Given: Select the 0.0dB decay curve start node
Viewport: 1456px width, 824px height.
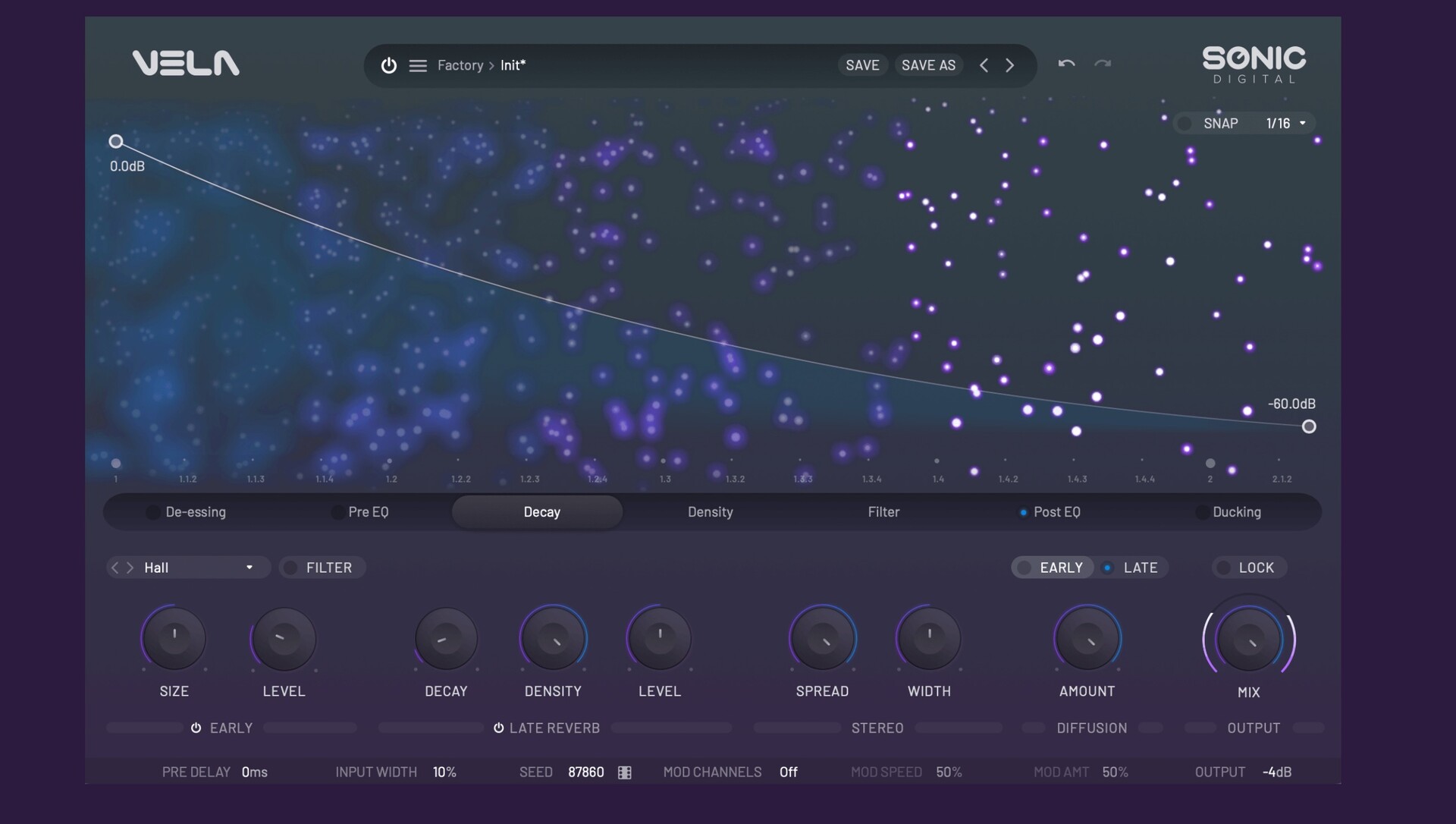Looking at the screenshot, I should point(116,141).
